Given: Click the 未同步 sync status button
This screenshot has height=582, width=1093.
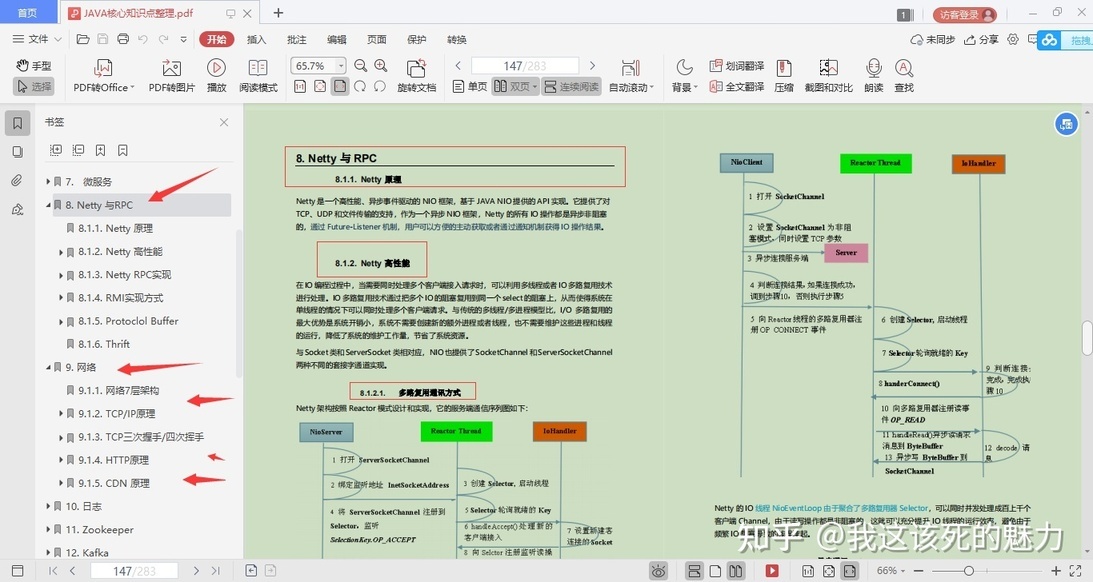Looking at the screenshot, I should coord(933,40).
